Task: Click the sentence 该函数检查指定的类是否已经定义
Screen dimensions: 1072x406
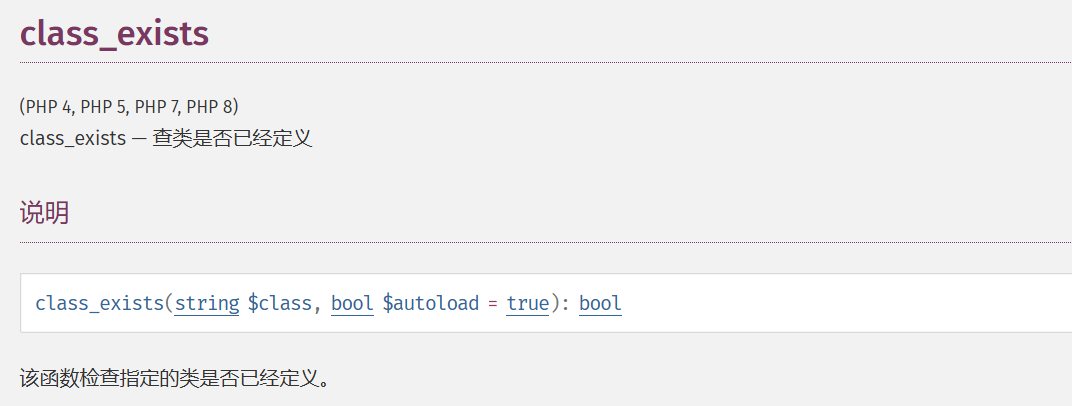Action: click(175, 379)
